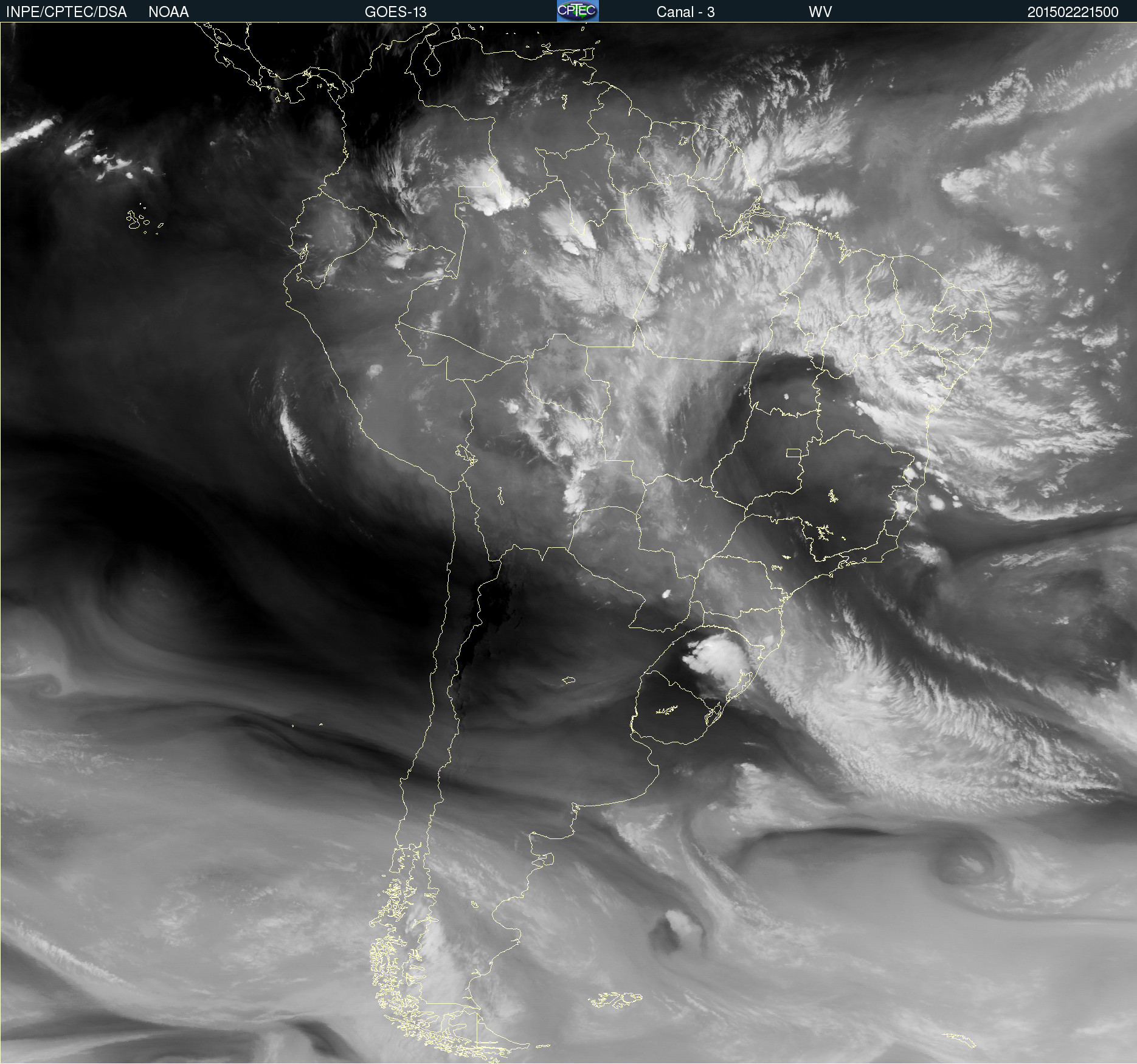
Task: Click the WV water vapor label
Action: pyautogui.click(x=820, y=12)
